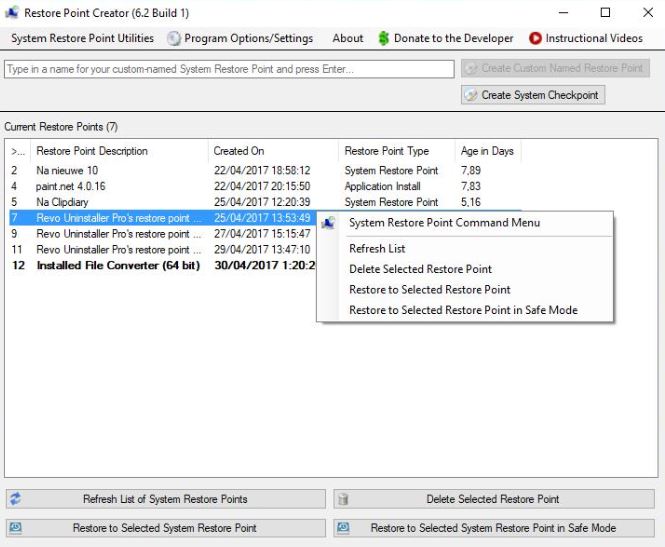
Task: Open the About menu
Action: (348, 38)
